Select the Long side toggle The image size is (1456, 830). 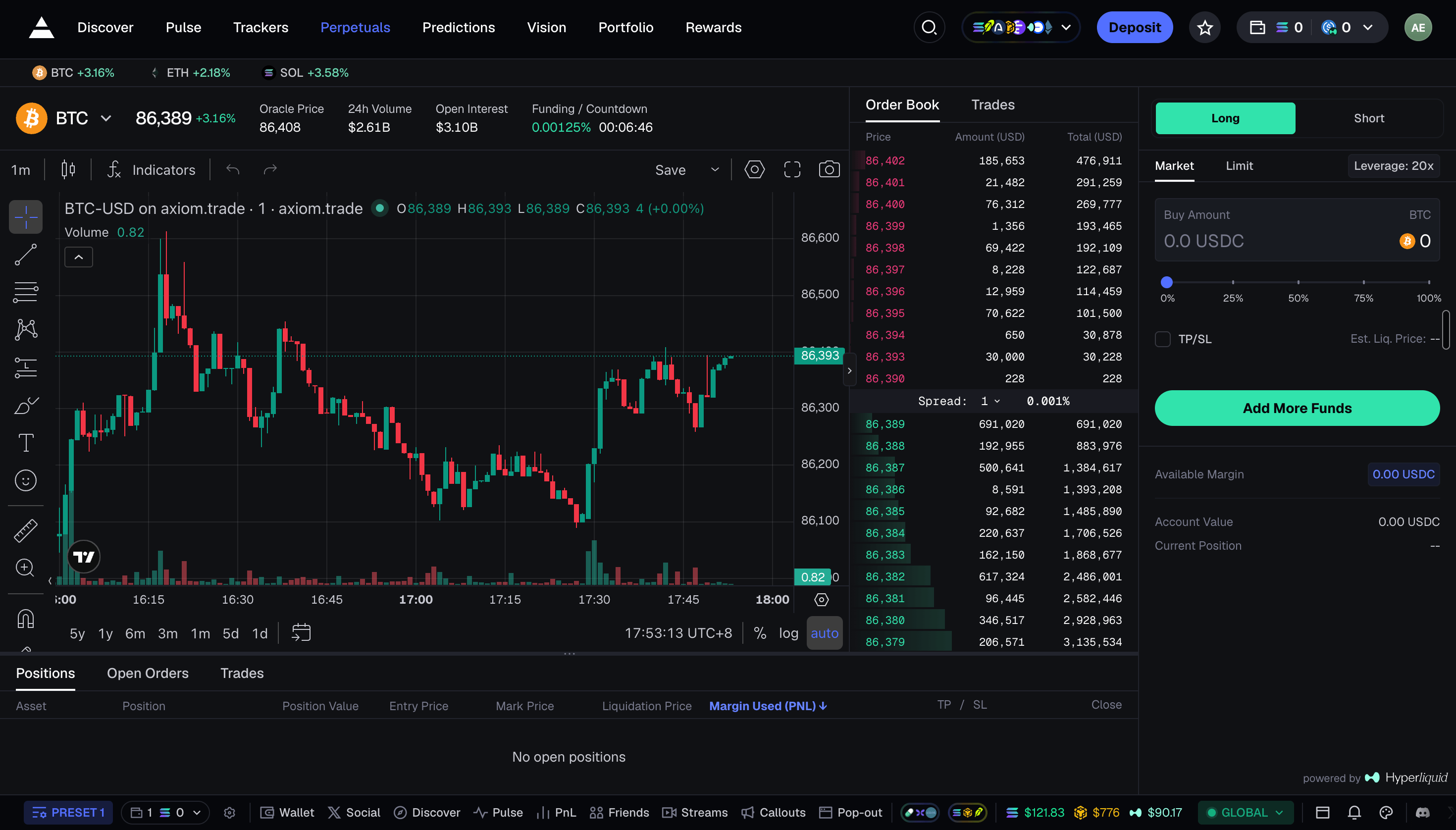(1225, 118)
